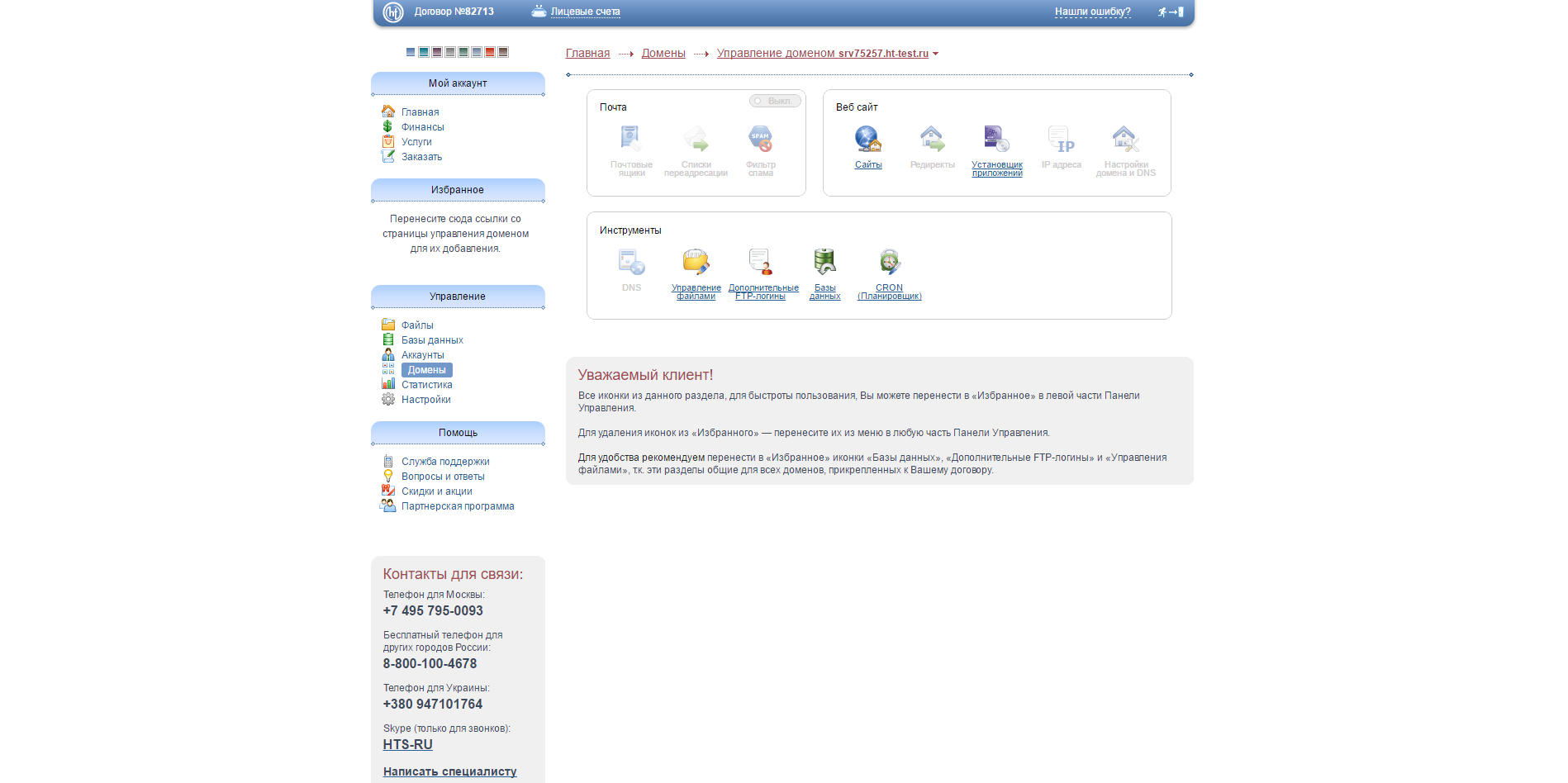Screen dimensions: 1568x783
Task: Open the Управление файлами folder icon
Action: (696, 262)
